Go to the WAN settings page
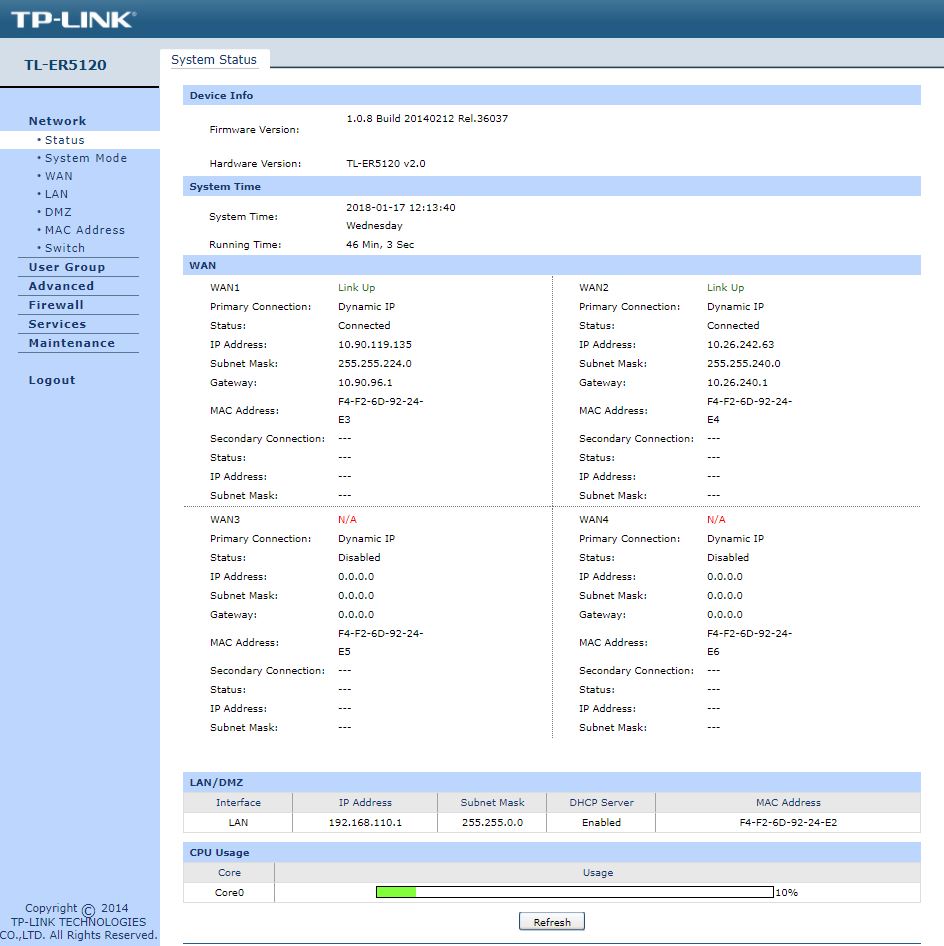The width and height of the screenshot is (944, 946). 59,176
